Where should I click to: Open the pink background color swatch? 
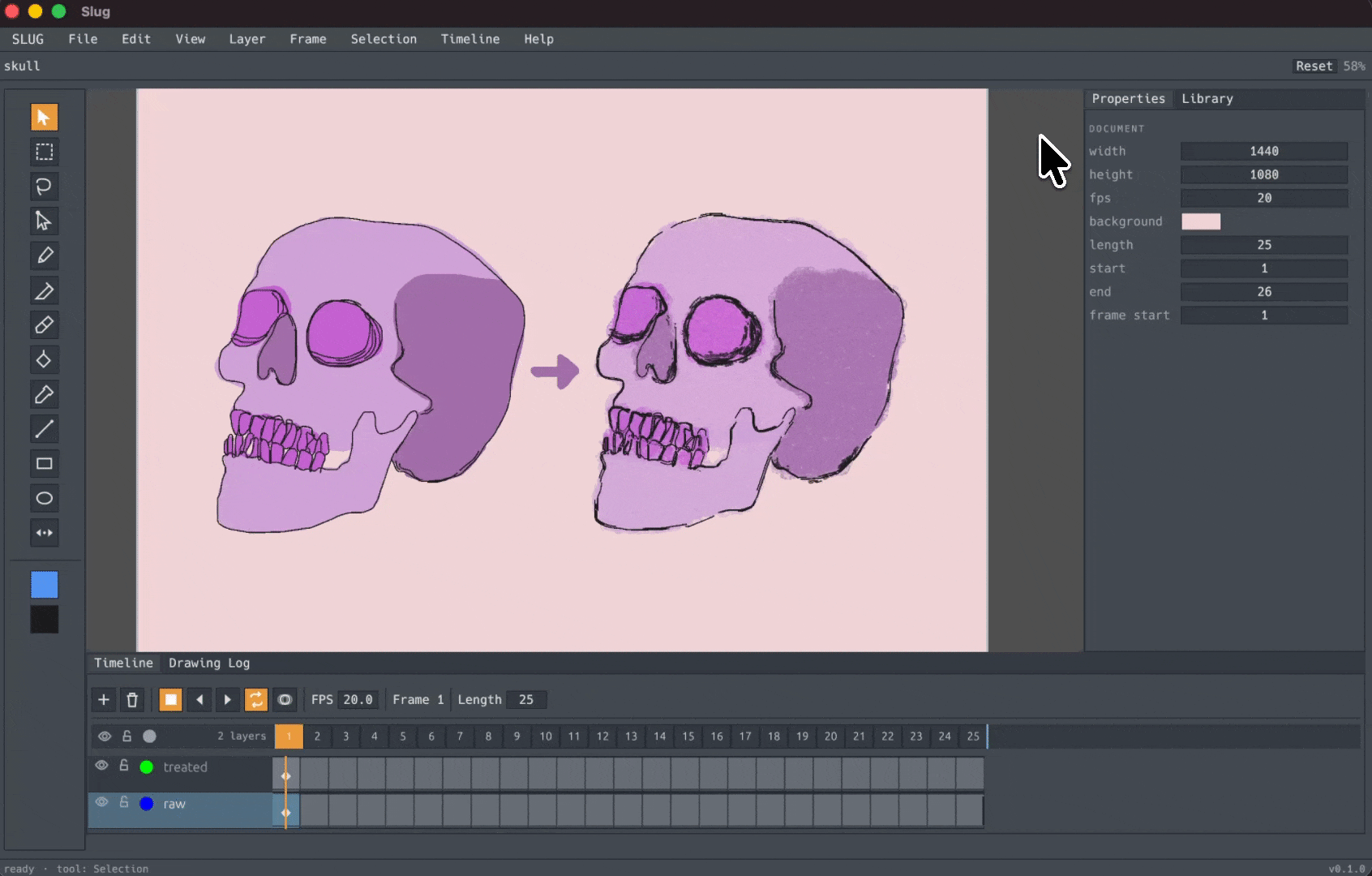(x=1201, y=221)
